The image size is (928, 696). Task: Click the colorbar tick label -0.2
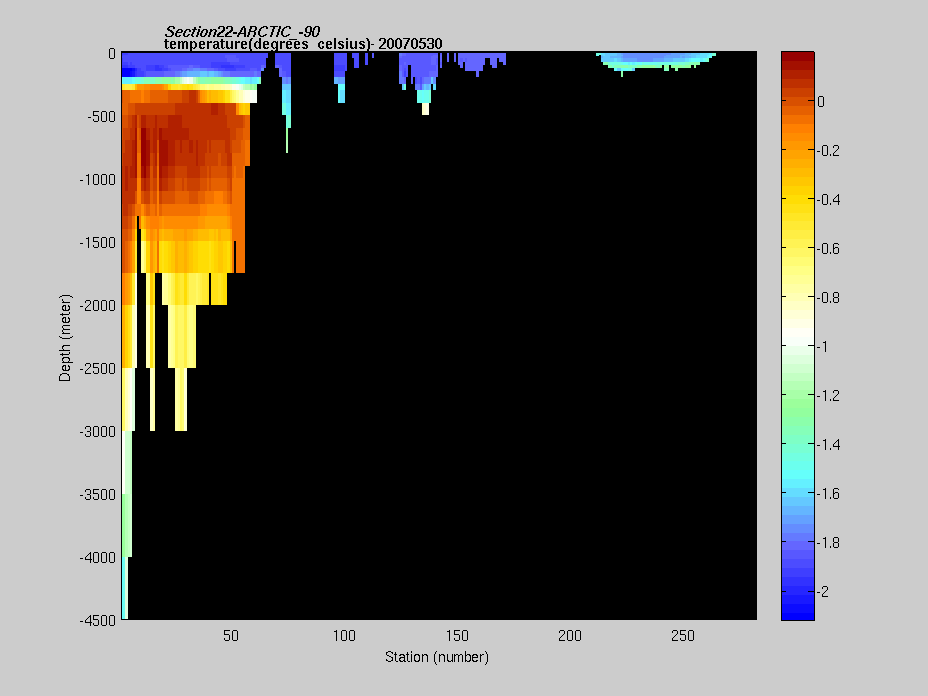(829, 151)
